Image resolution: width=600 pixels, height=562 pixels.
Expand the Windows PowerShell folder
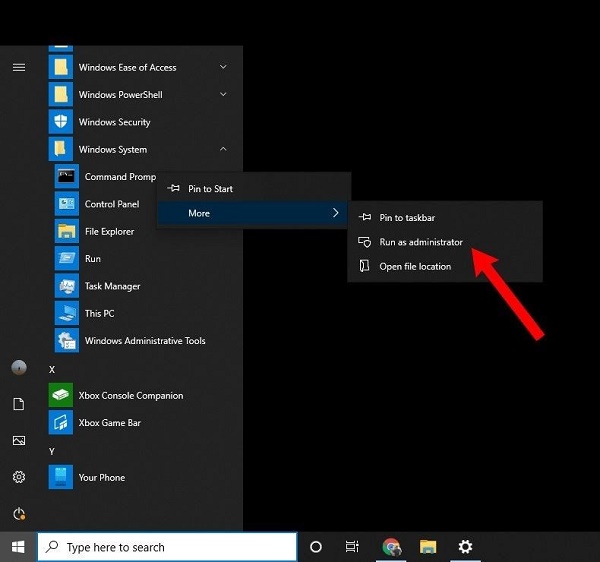tap(223, 95)
